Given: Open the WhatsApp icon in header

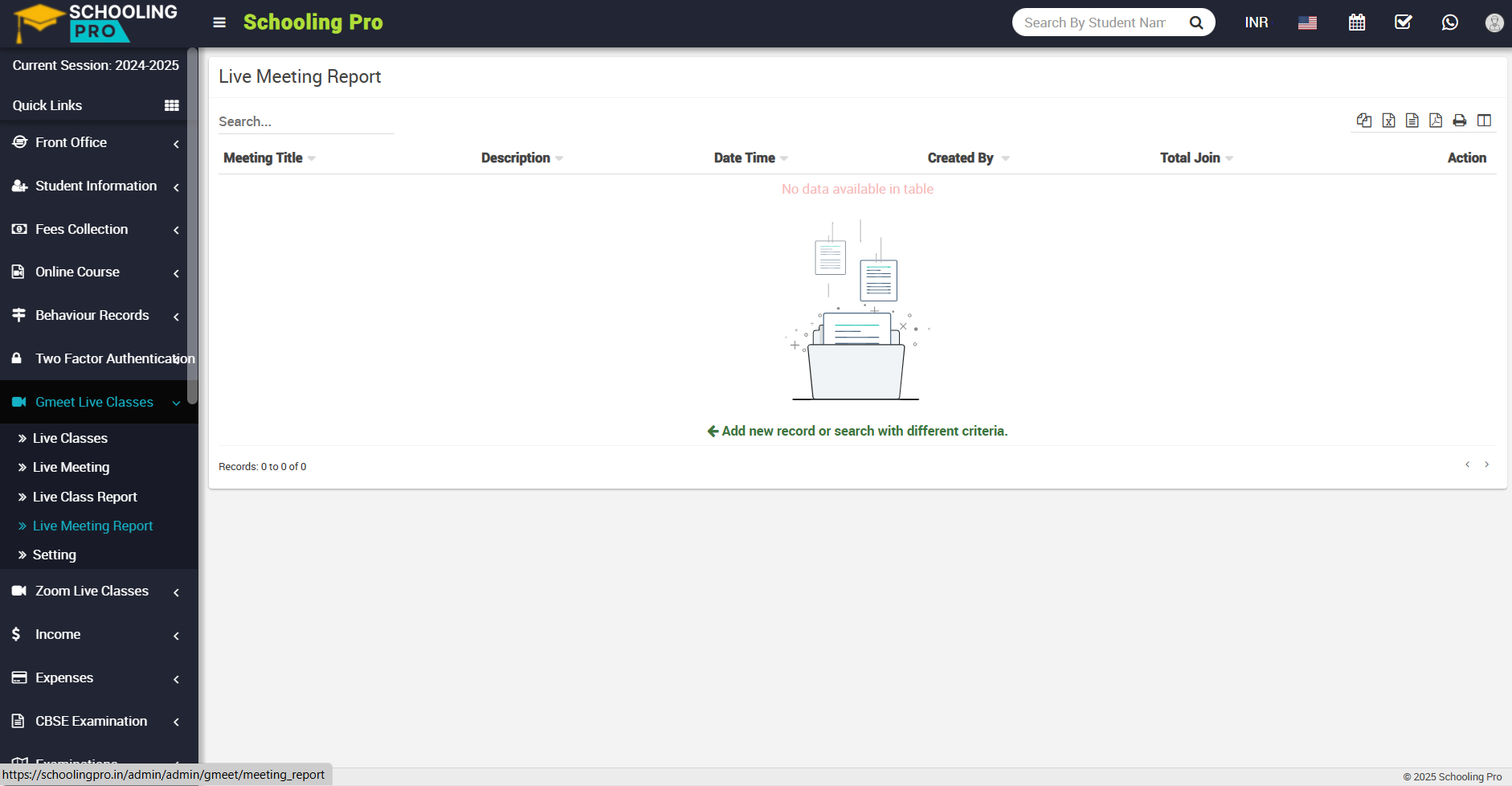Looking at the screenshot, I should (1449, 23).
